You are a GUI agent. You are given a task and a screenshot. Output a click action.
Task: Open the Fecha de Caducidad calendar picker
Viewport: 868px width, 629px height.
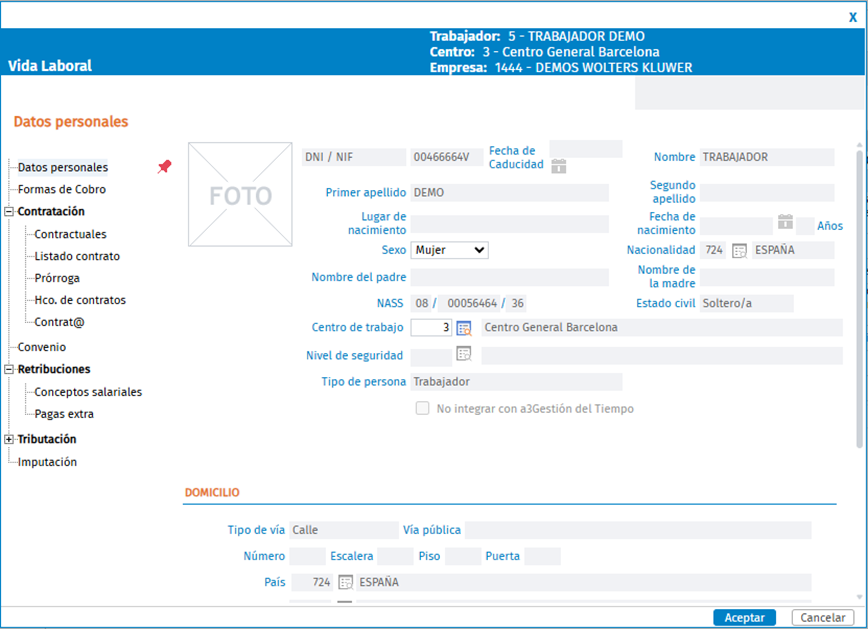tap(559, 166)
